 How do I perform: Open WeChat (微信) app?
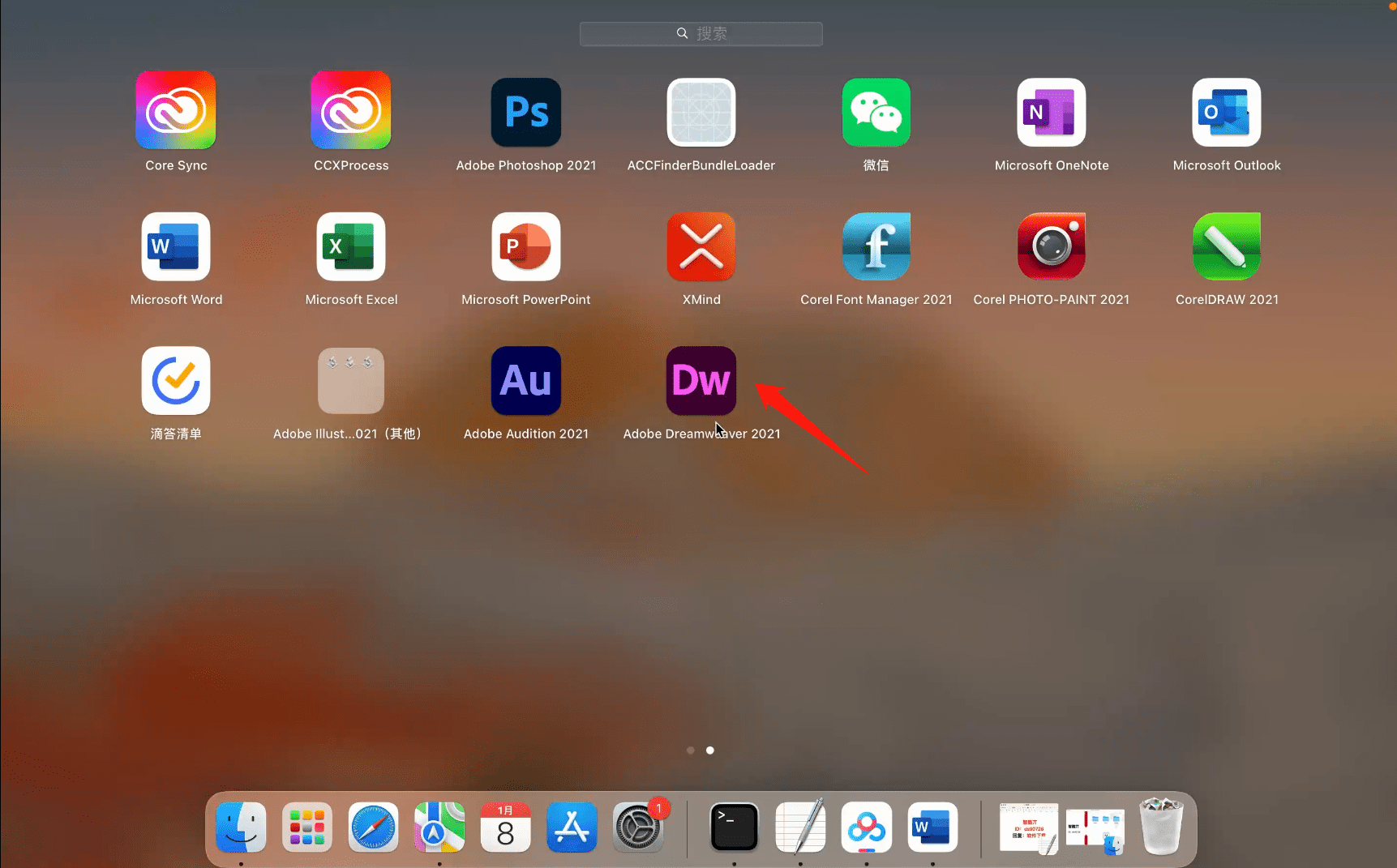tap(876, 112)
